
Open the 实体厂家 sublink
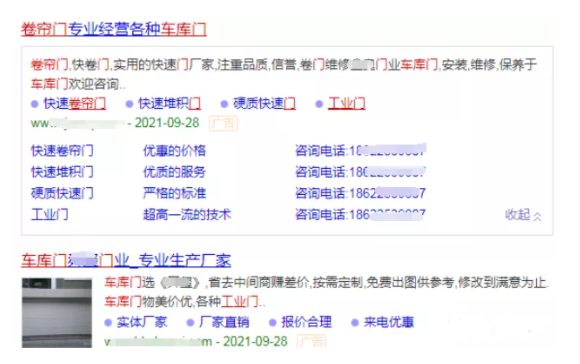(x=142, y=322)
